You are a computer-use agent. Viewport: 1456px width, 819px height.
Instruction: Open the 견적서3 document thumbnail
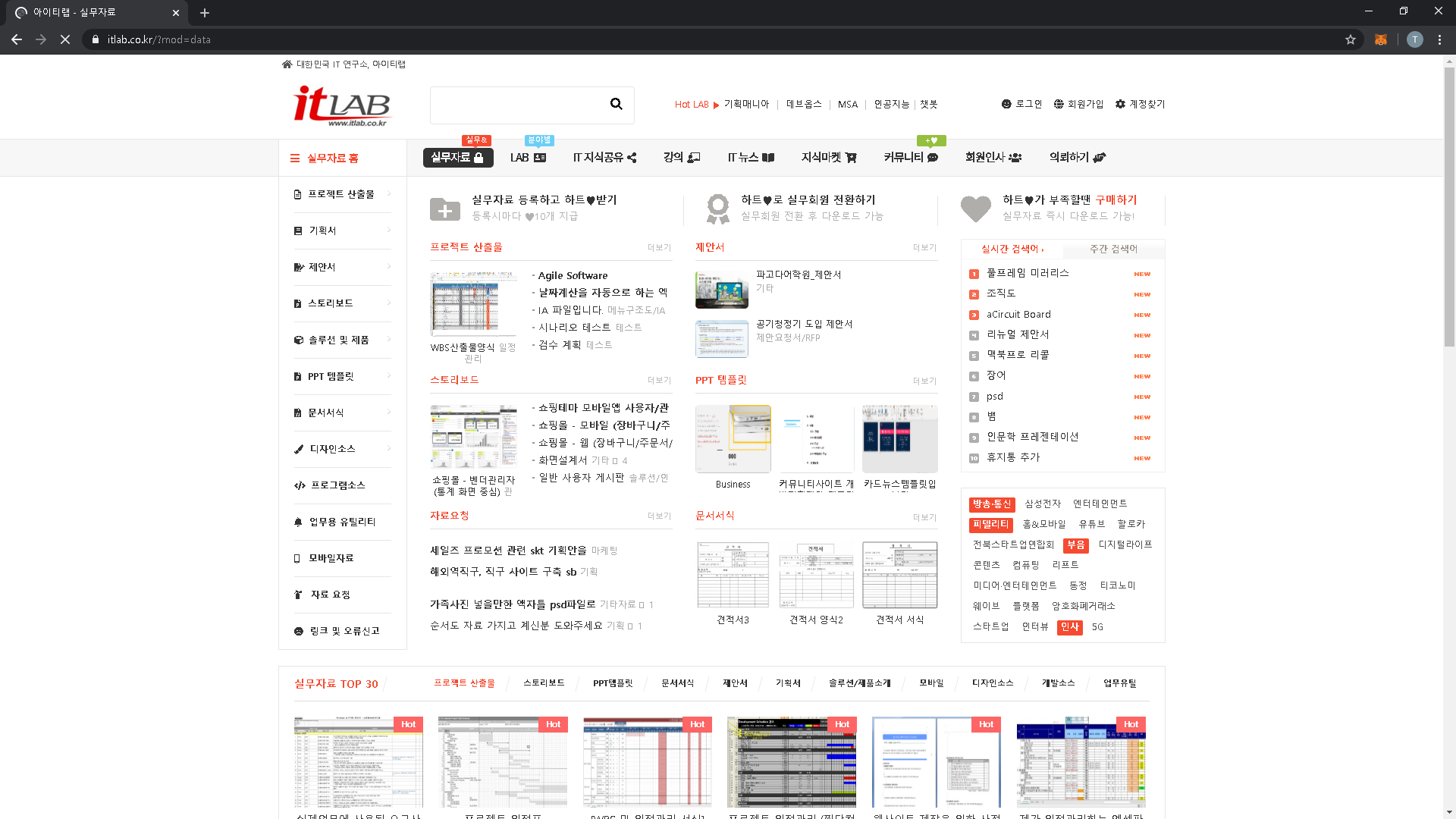(733, 575)
